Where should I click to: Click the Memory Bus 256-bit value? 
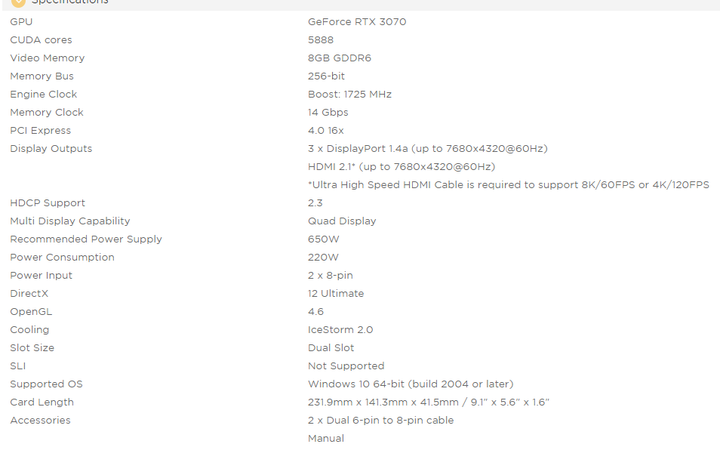tap(326, 76)
